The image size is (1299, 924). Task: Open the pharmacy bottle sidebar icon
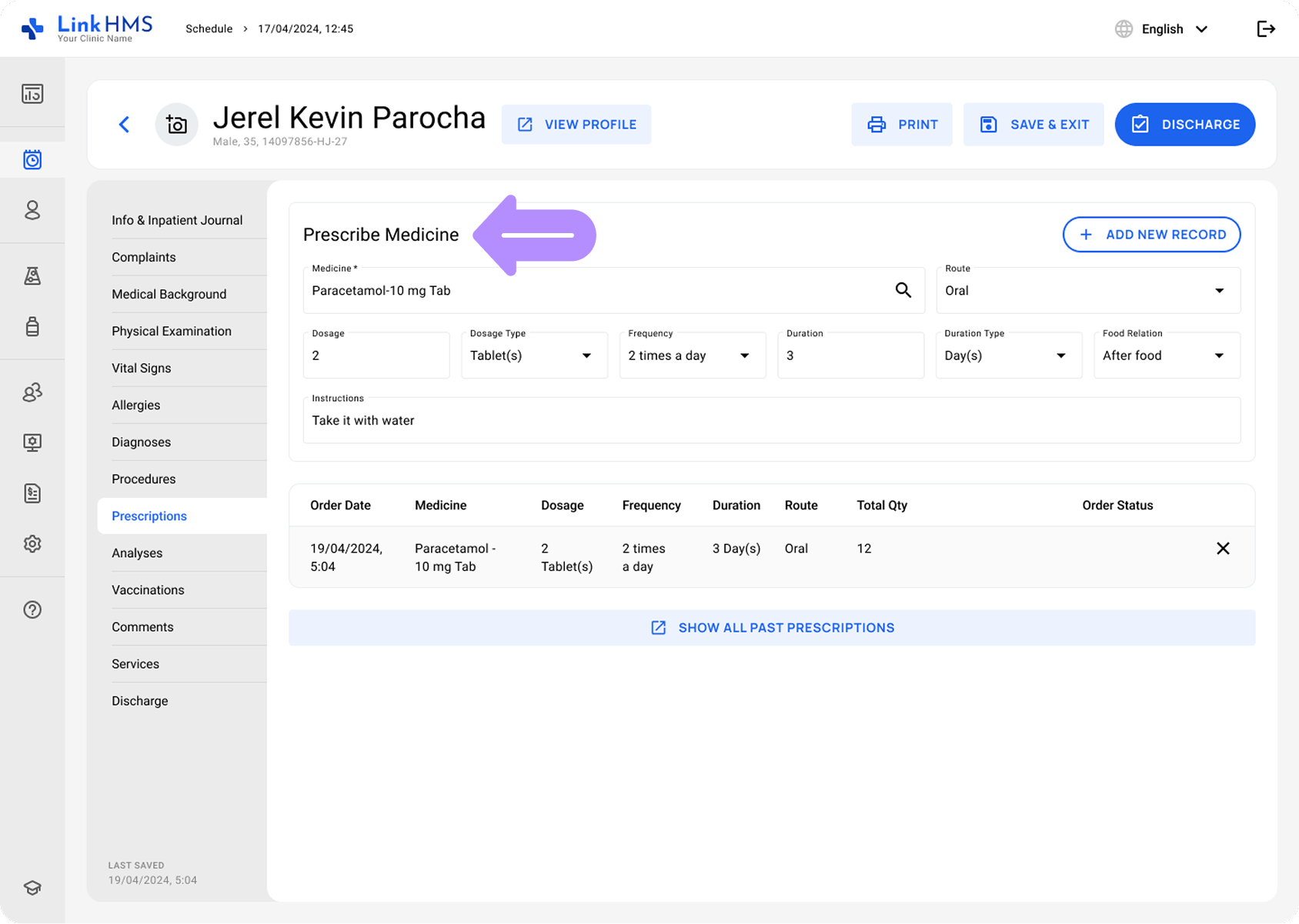point(32,326)
